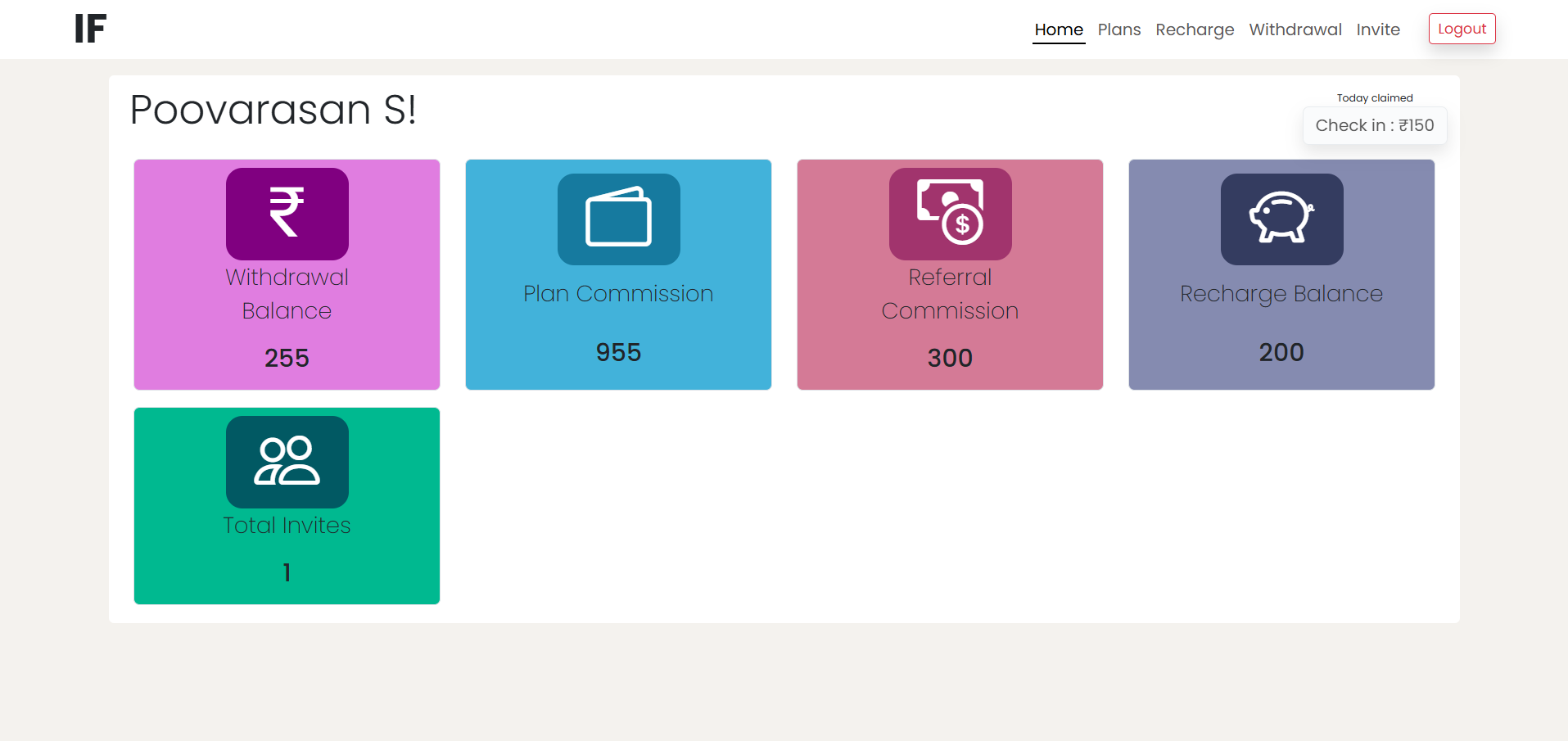This screenshot has height=741, width=1568.
Task: Open the Invite page link
Action: click(x=1377, y=29)
